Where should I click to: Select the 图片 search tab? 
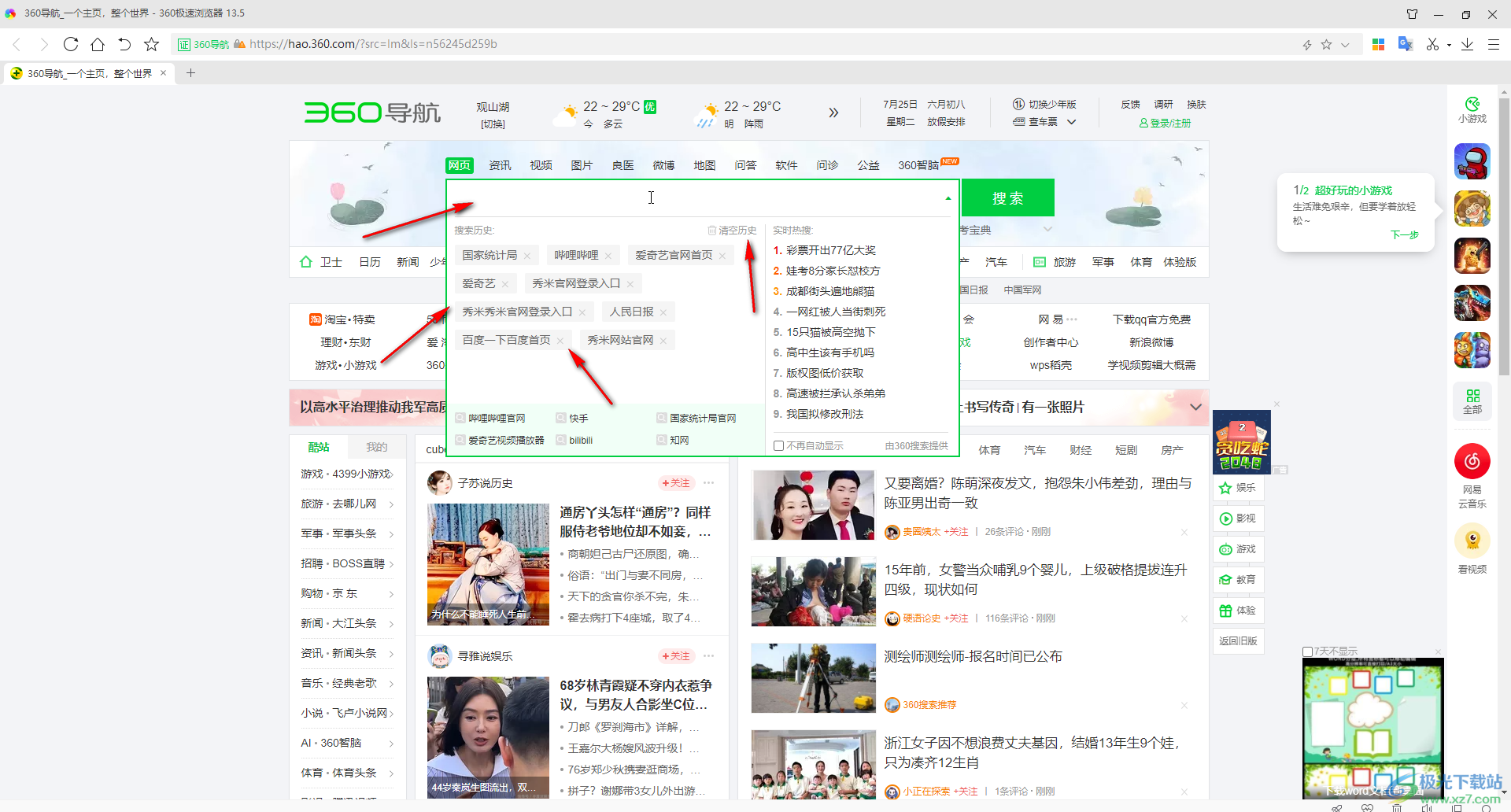(x=582, y=165)
